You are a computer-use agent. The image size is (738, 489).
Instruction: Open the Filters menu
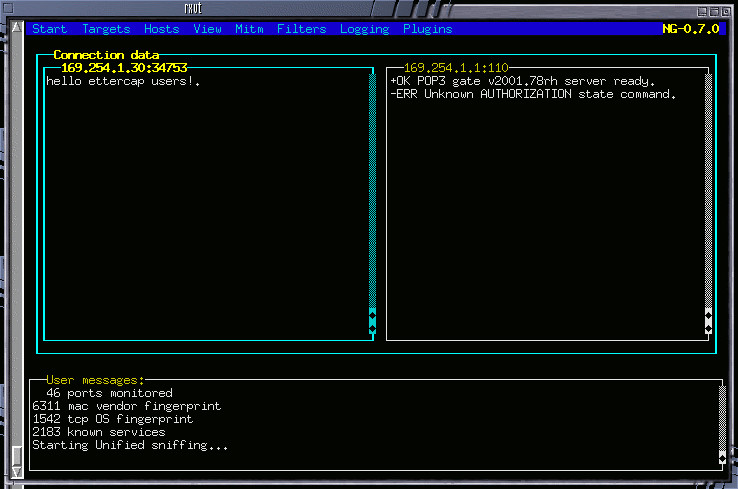301,29
